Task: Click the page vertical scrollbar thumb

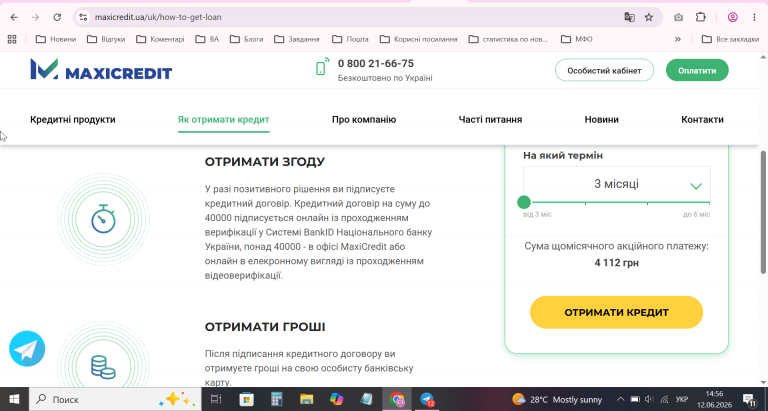Action: 763,212
